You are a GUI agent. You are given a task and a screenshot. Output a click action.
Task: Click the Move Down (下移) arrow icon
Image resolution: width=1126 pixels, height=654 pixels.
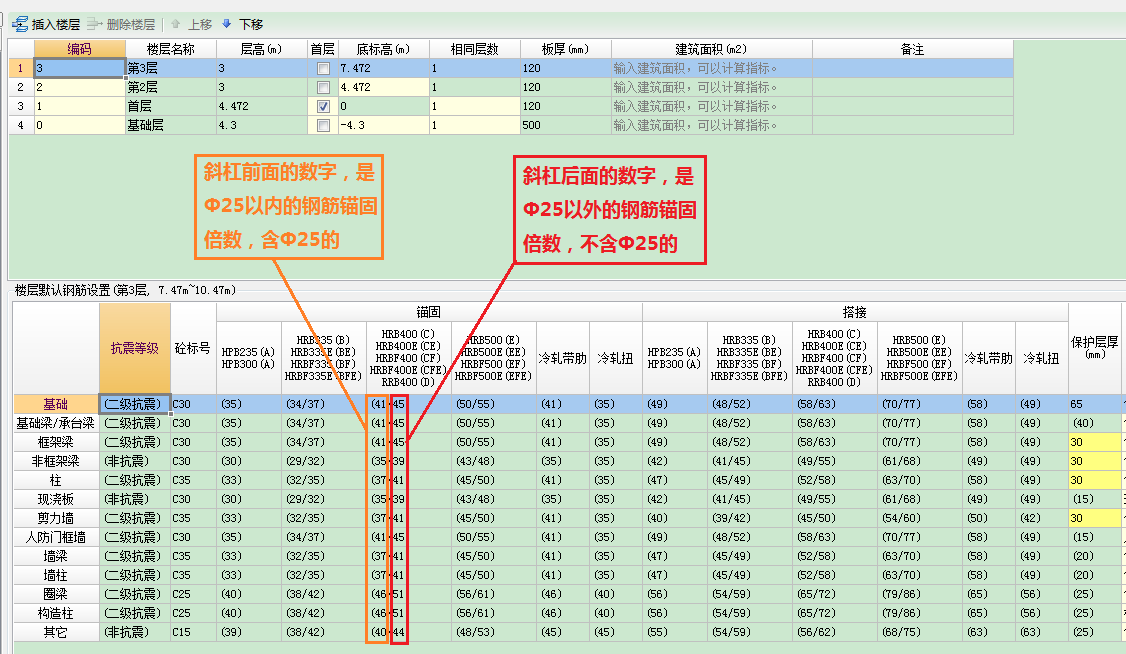(x=227, y=24)
